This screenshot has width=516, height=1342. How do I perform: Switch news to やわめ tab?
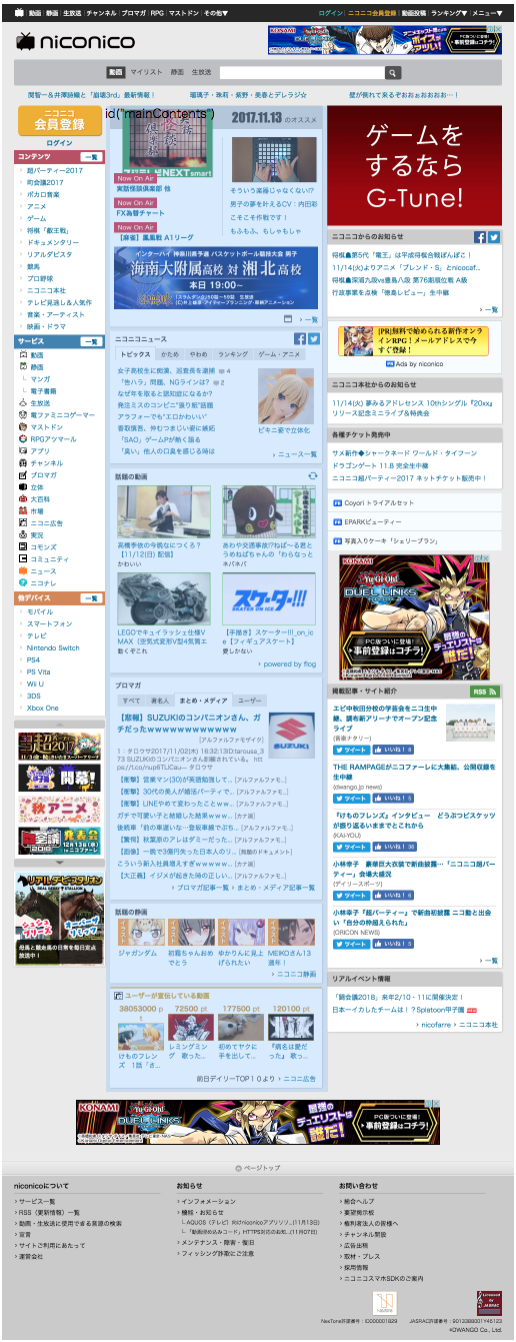click(x=199, y=354)
